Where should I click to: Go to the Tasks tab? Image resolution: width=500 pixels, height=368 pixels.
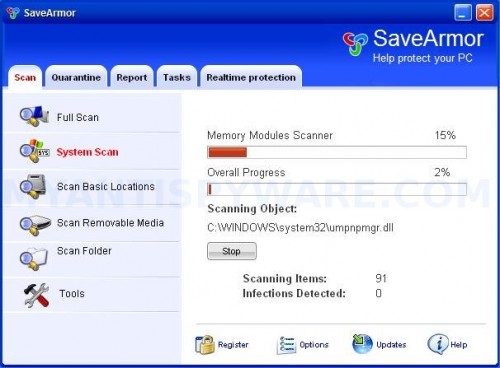[177, 77]
